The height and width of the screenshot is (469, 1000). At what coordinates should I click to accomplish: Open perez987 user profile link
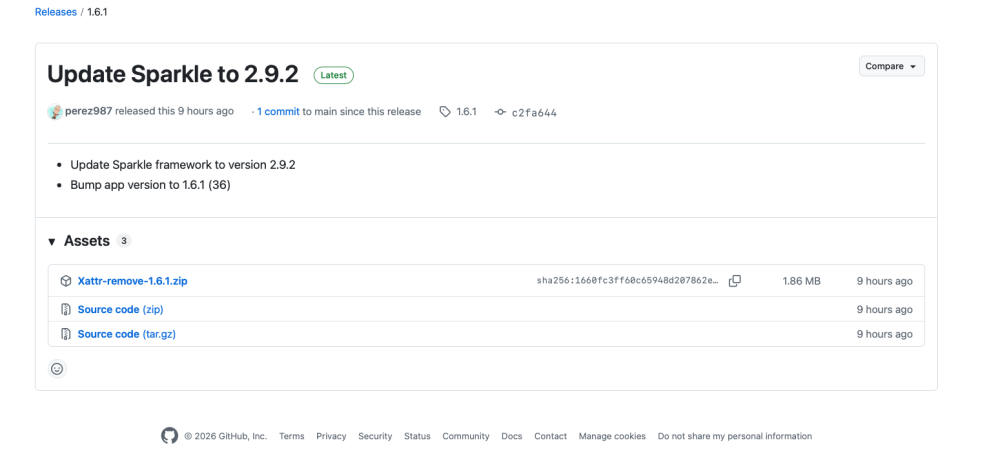89,111
